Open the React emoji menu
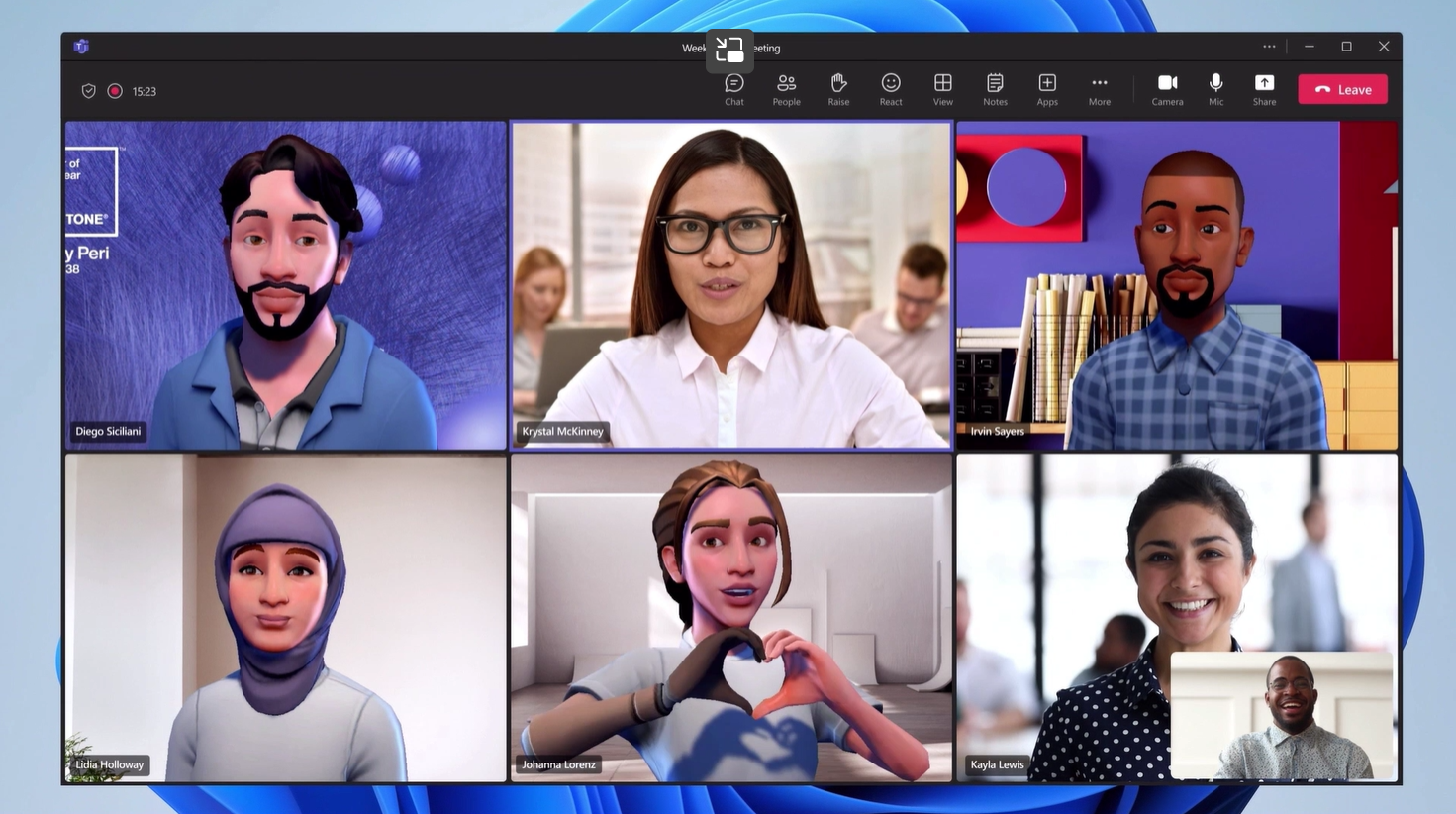Image resolution: width=1456 pixels, height=814 pixels. coord(891,89)
